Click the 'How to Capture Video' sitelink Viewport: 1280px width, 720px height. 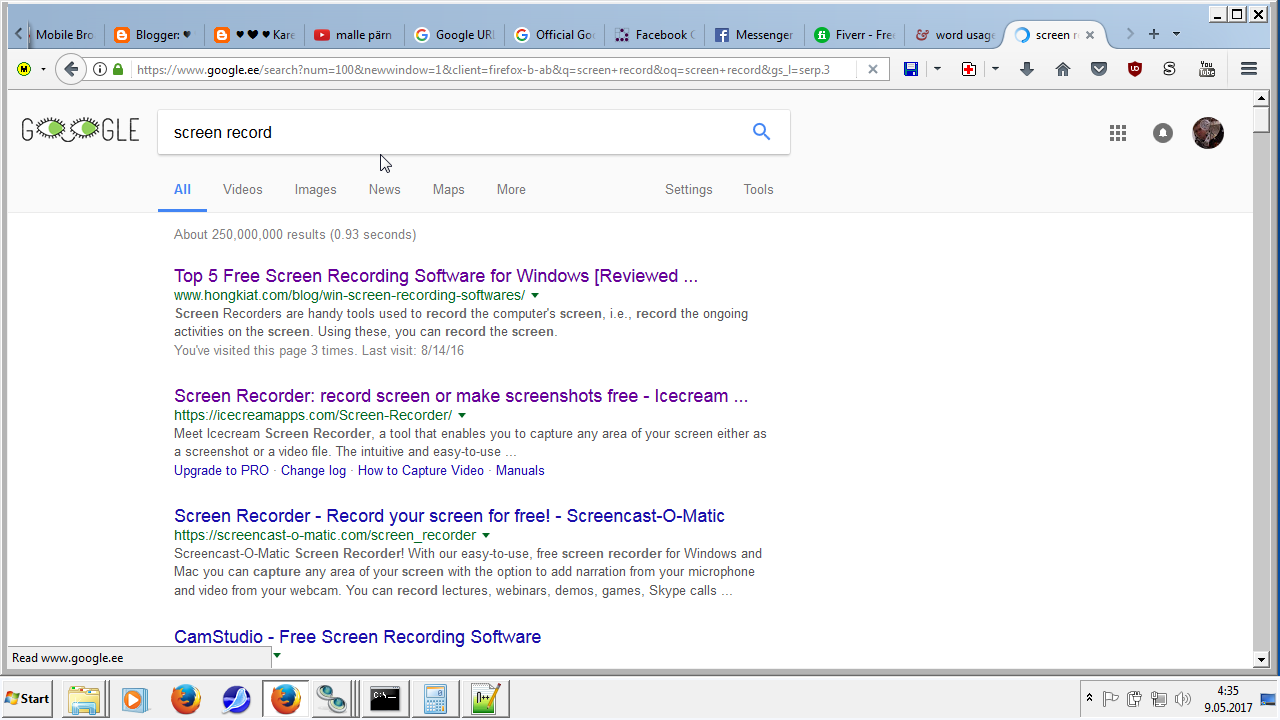(421, 470)
